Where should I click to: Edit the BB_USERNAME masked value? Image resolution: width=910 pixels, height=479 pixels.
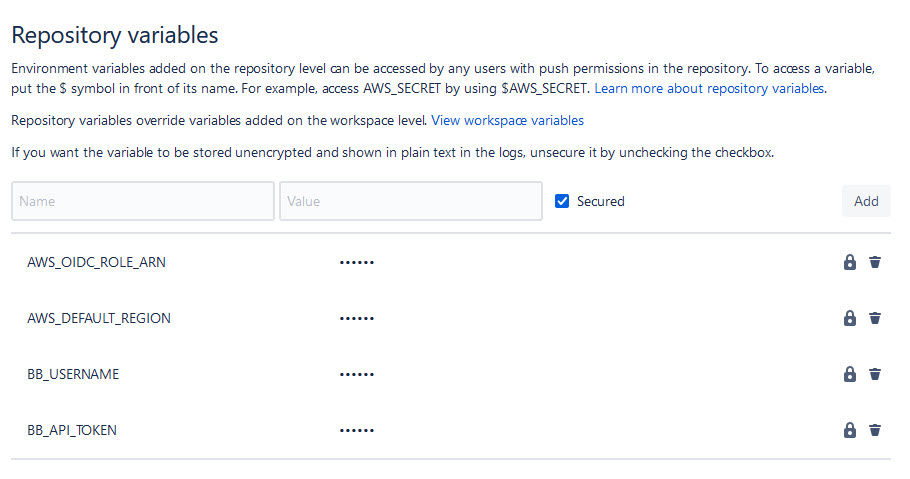357,374
